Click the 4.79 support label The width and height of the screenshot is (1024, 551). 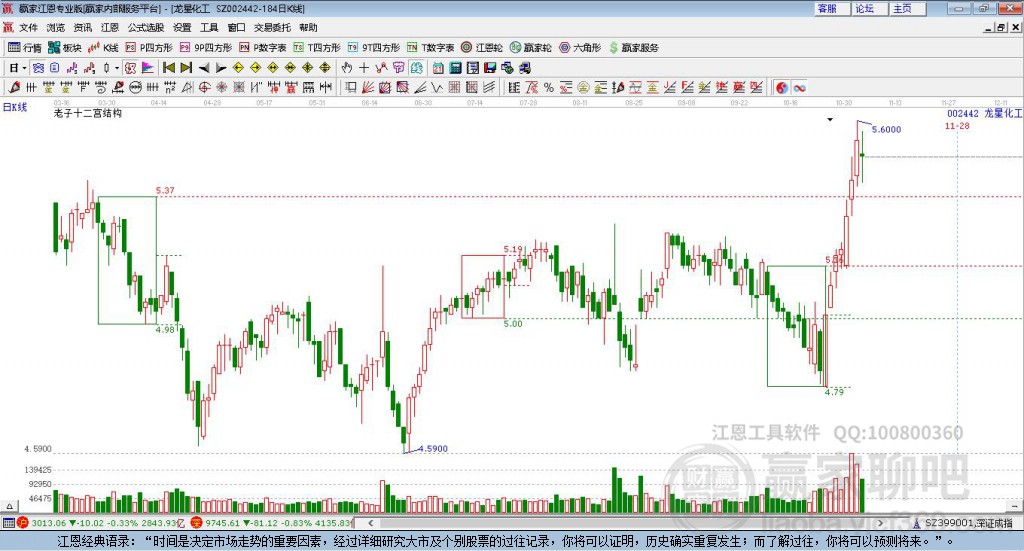tap(834, 392)
